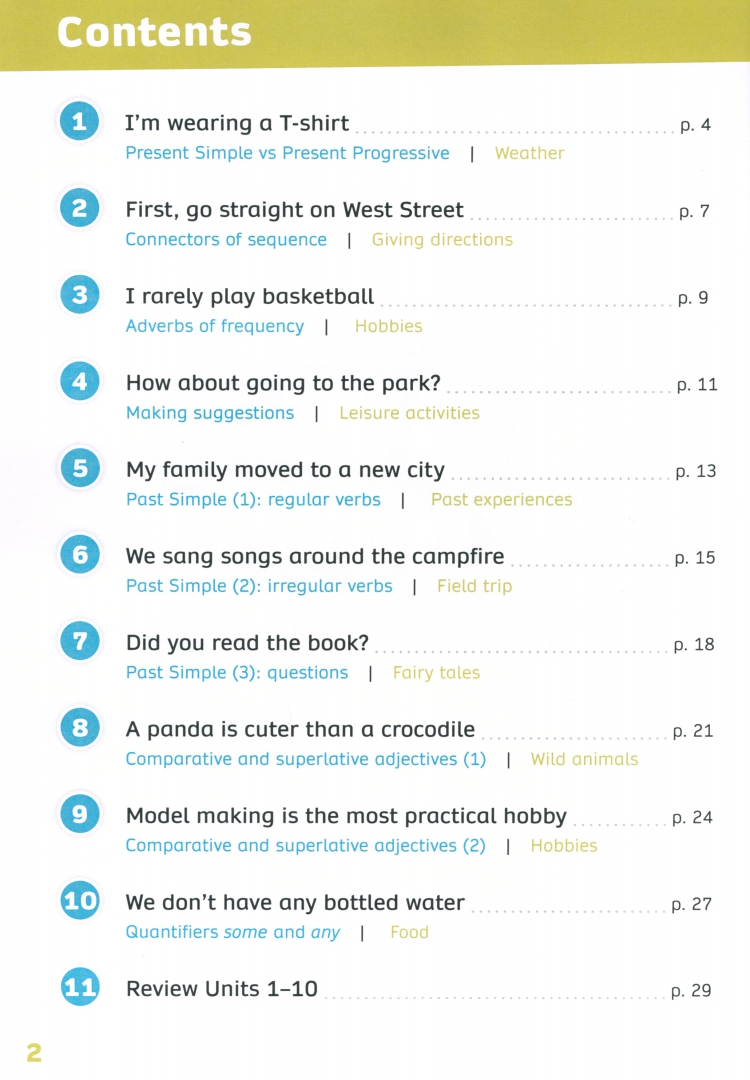Go to "How about going to the park?"
The width and height of the screenshot is (750, 1080).
283,384
